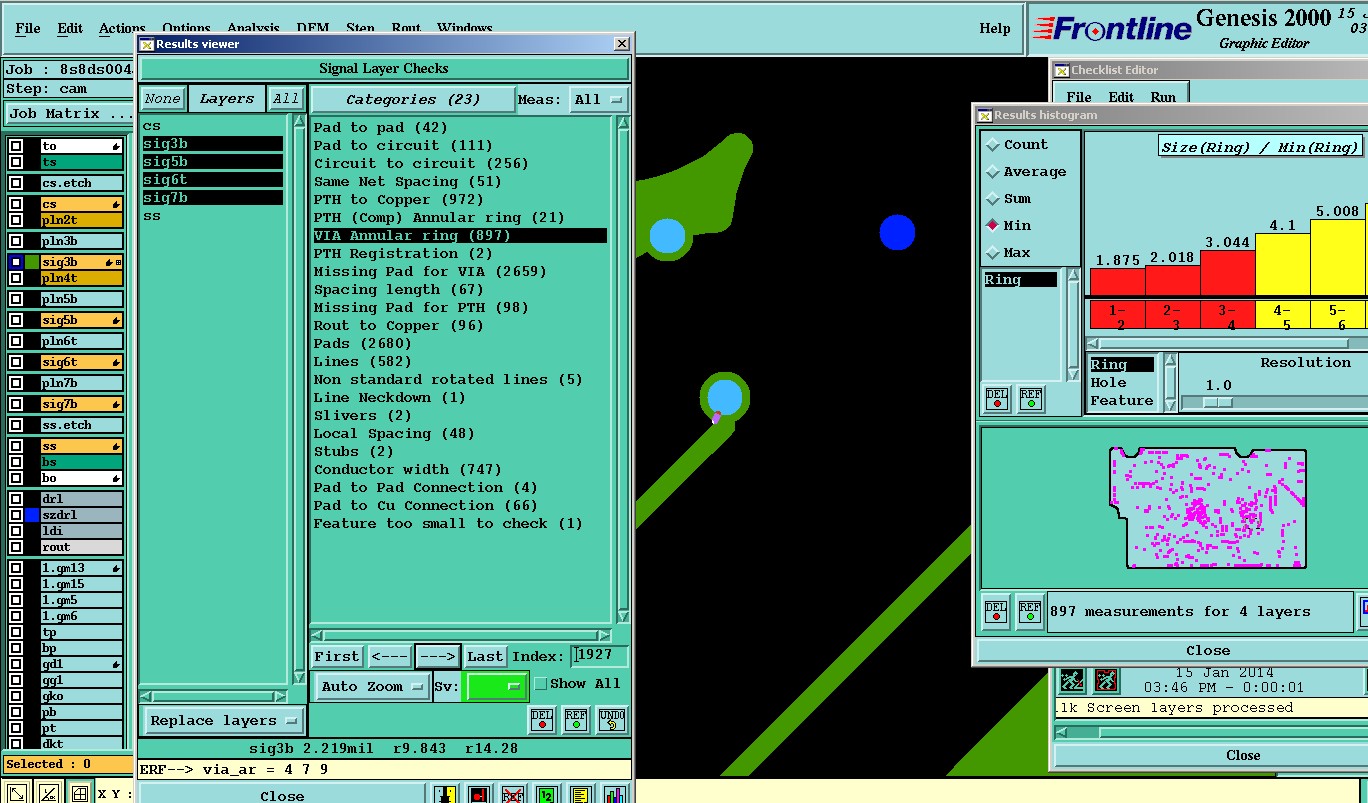Select the Sum radio option

pyautogui.click(x=993, y=199)
